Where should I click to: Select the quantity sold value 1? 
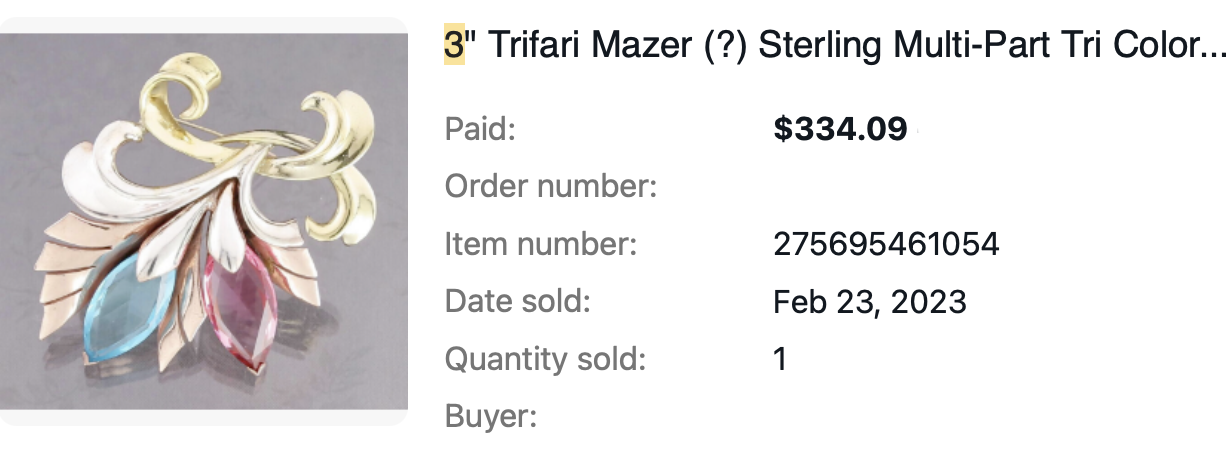point(781,358)
